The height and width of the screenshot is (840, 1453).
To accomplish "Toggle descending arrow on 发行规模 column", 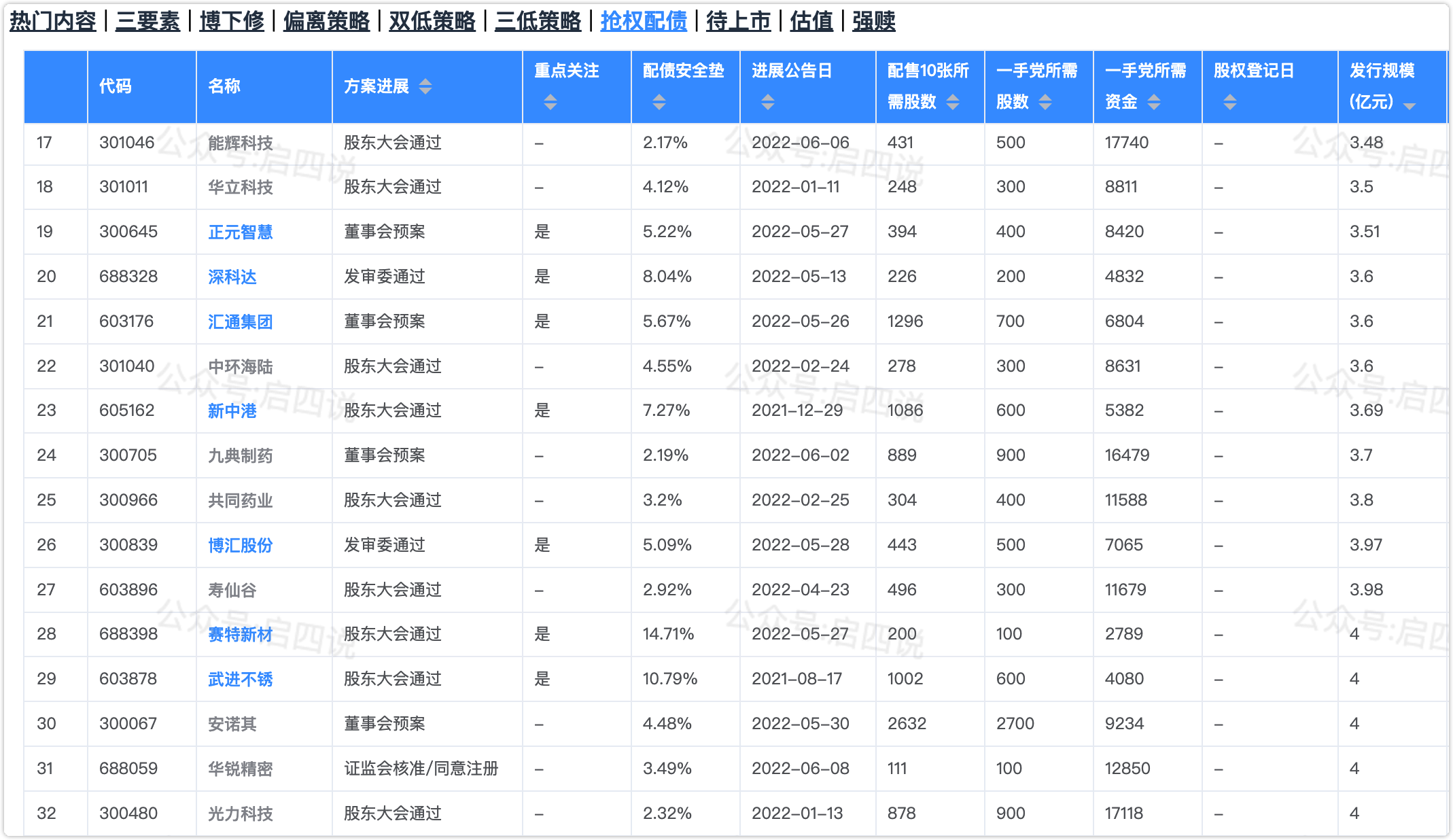I will click(x=1410, y=105).
